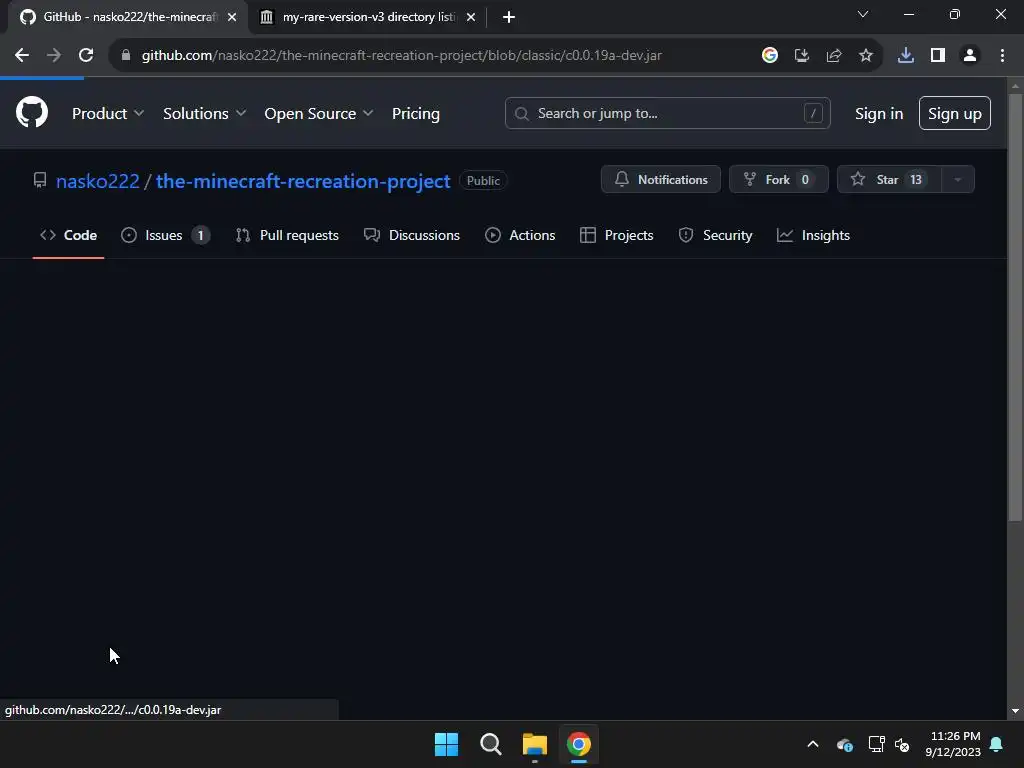Click the share page icon
Viewport: 1024px width, 768px height.
[833, 56]
